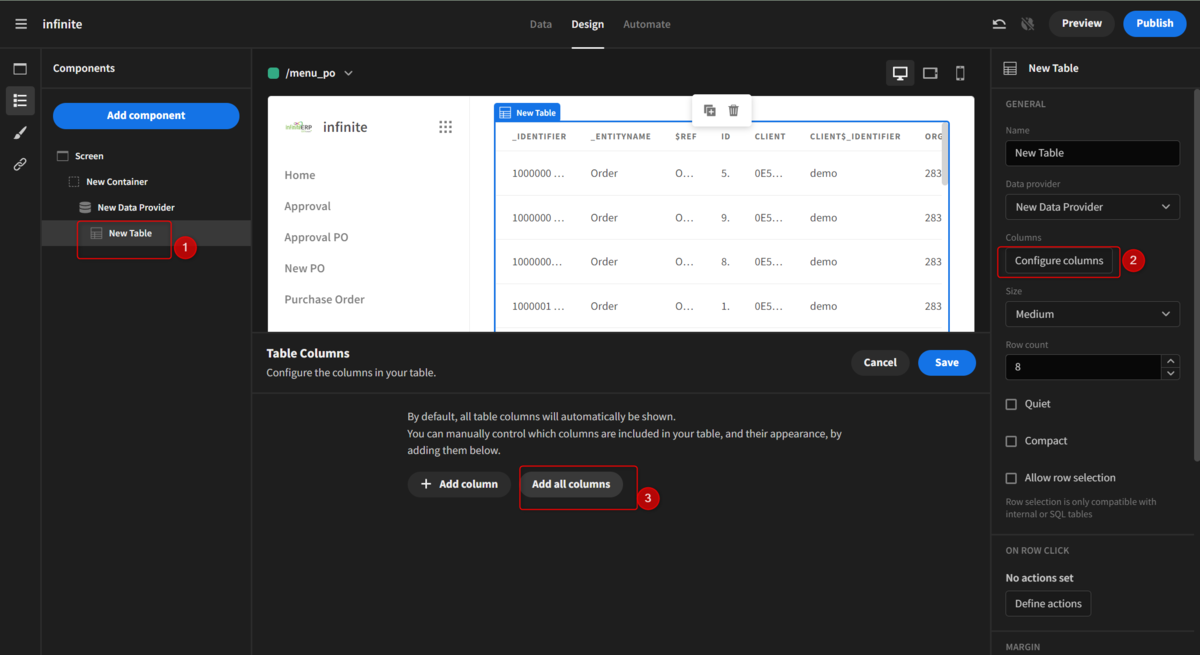Open the Theme brush panel

(20, 132)
